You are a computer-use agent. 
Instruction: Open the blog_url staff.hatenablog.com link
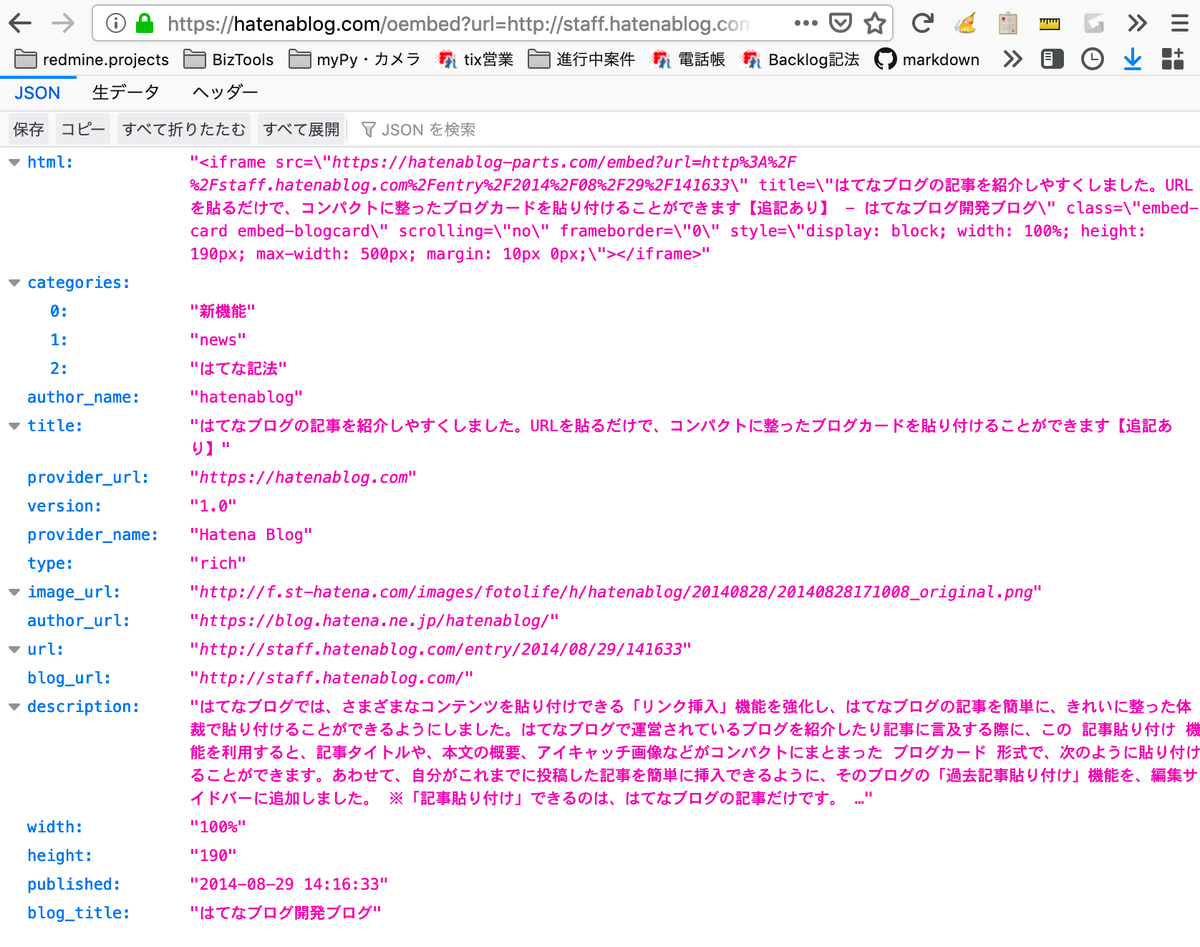[x=332, y=678]
